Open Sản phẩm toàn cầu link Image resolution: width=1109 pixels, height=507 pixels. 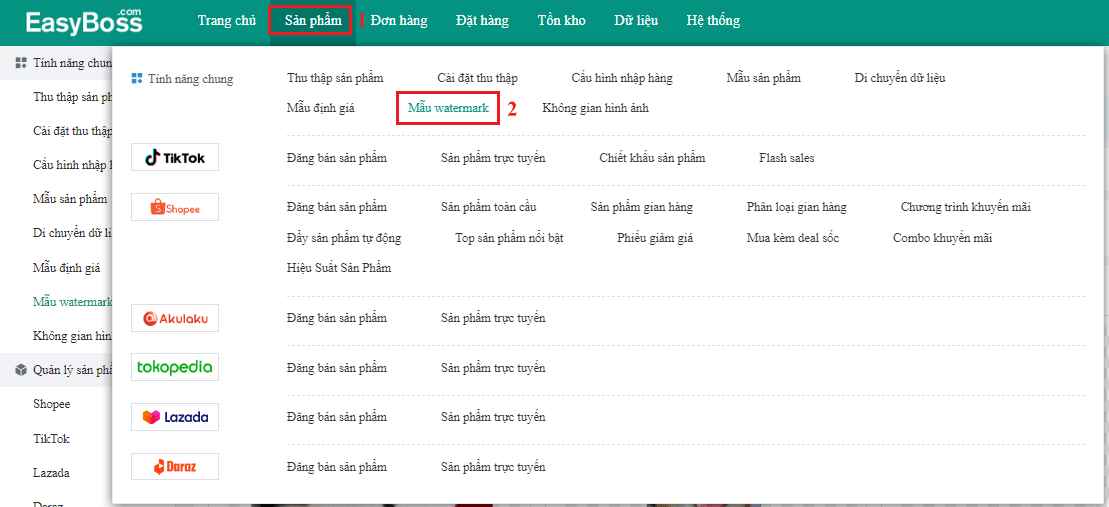[489, 207]
